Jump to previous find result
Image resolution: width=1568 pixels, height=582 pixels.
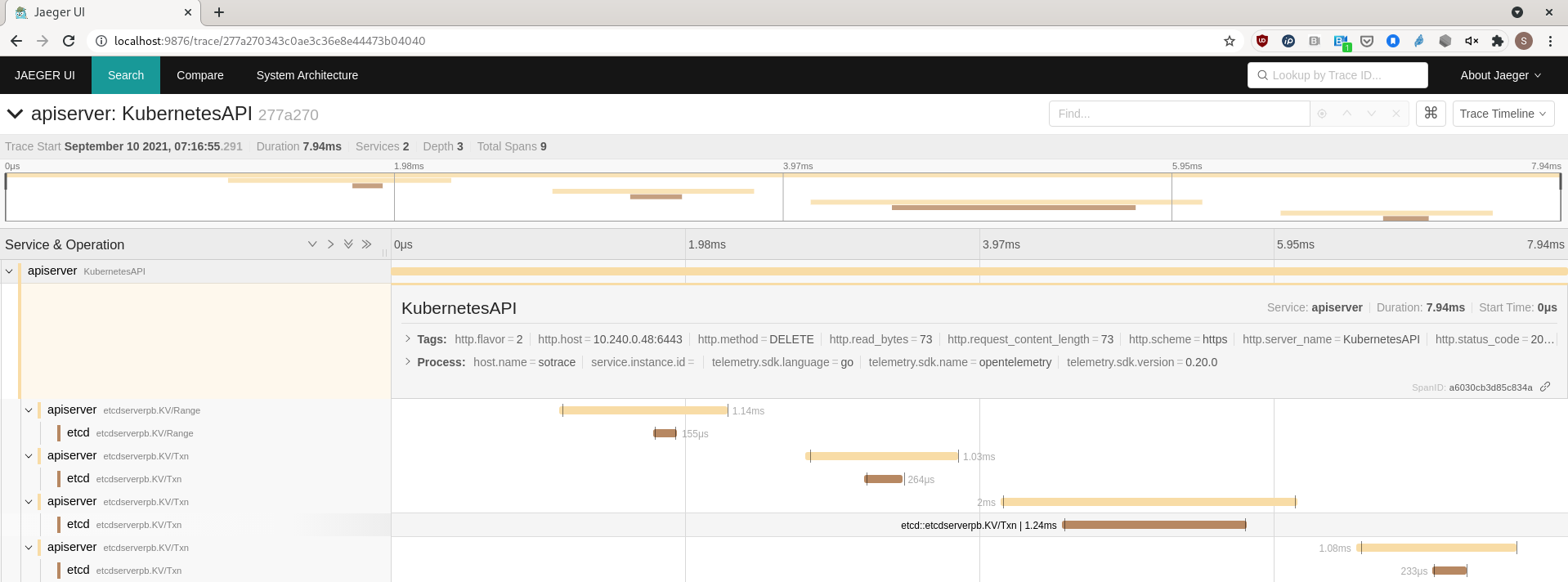1347,114
